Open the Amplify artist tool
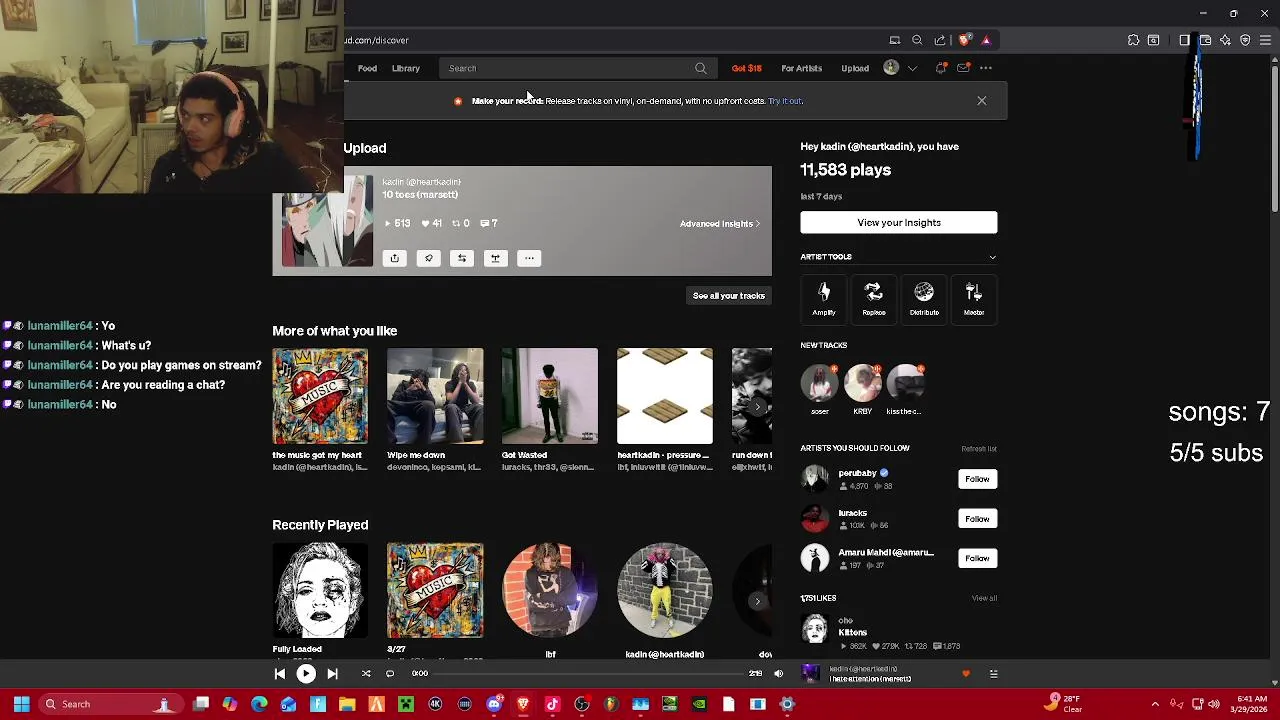The width and height of the screenshot is (1280, 720). point(824,298)
